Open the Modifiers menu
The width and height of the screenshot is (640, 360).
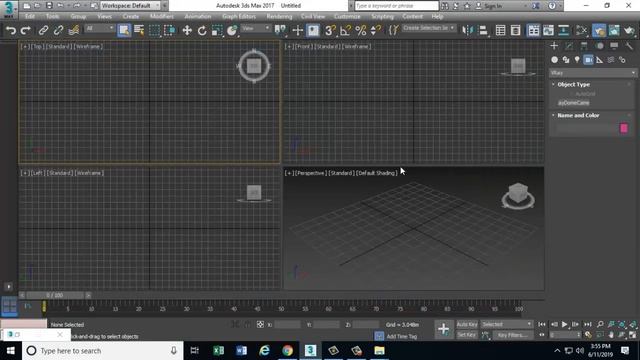point(162,16)
